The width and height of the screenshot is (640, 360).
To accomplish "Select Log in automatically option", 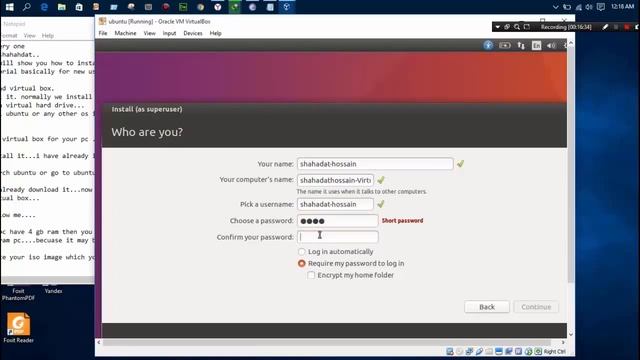I will [x=337, y=251].
